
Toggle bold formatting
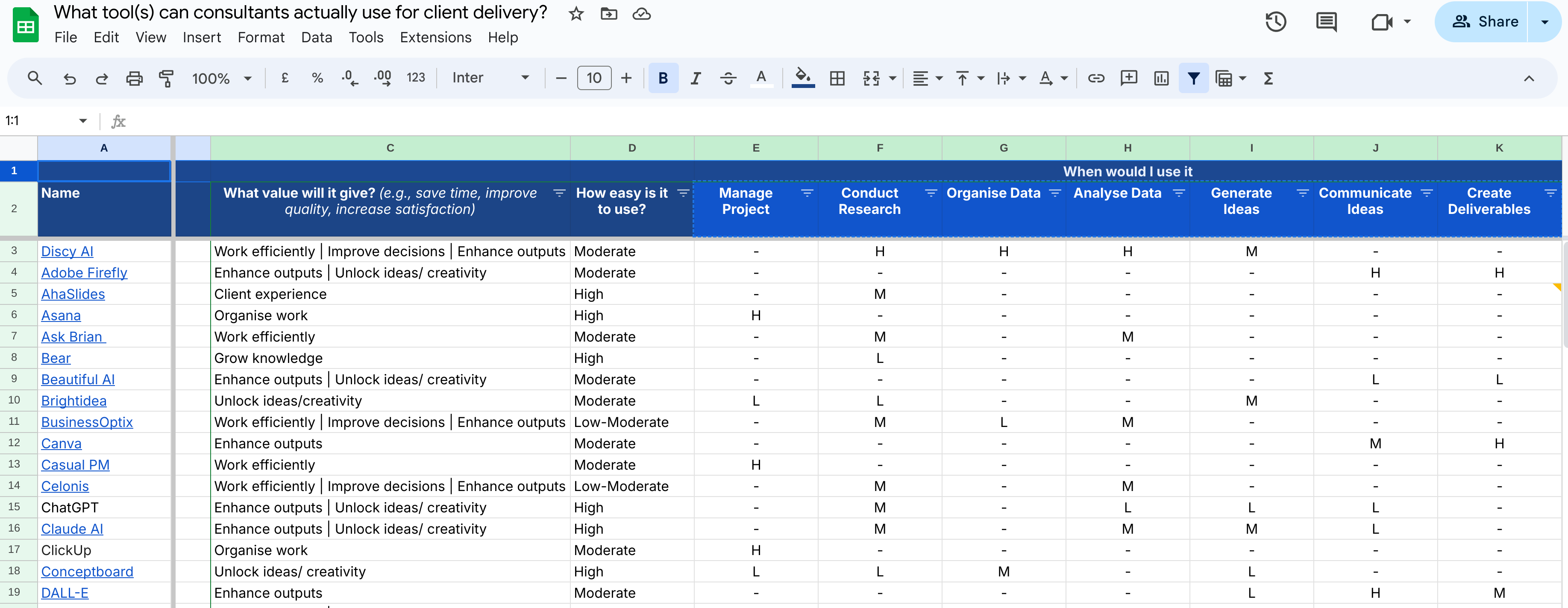coord(663,79)
